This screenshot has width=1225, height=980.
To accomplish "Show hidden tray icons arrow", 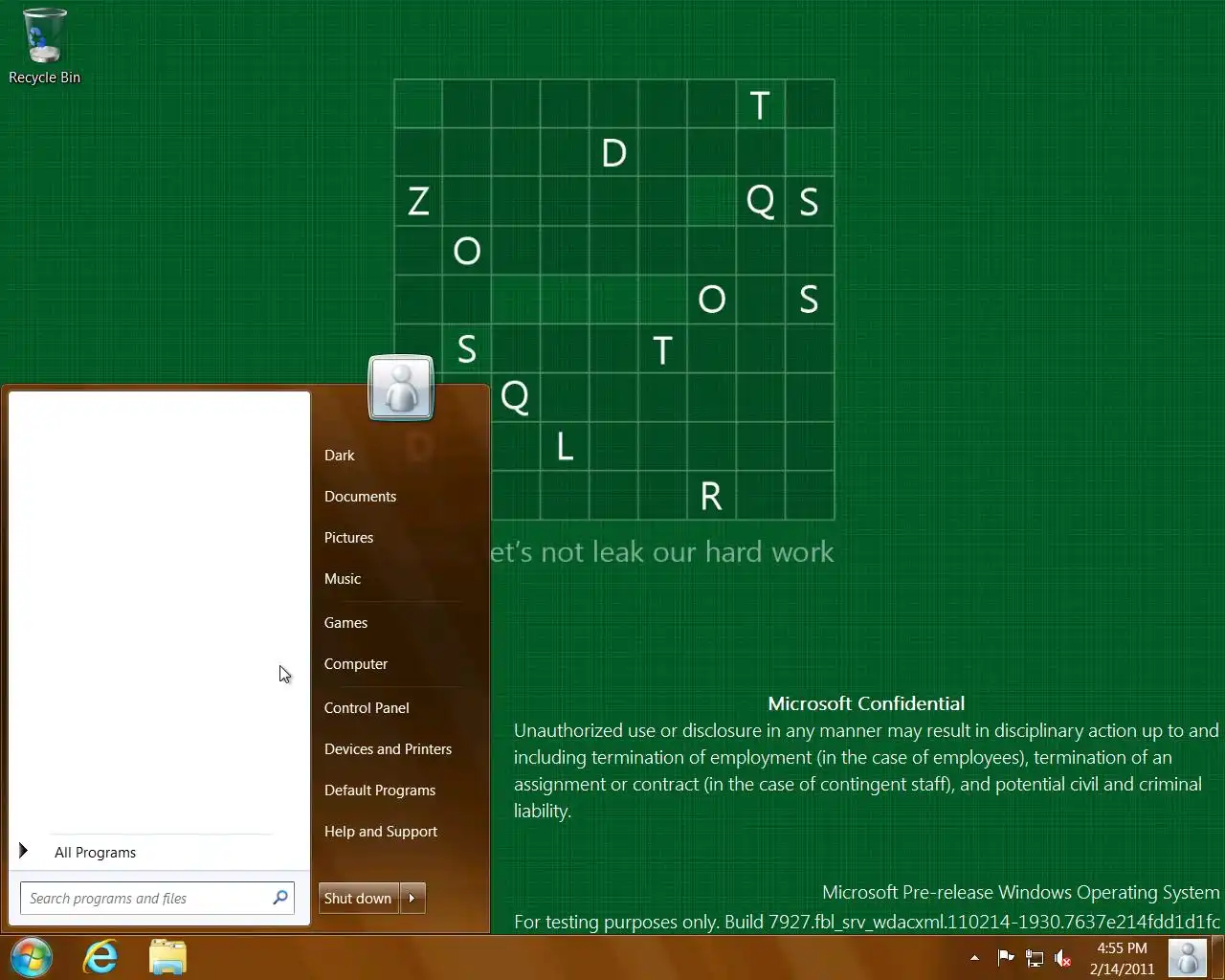I will (974, 957).
